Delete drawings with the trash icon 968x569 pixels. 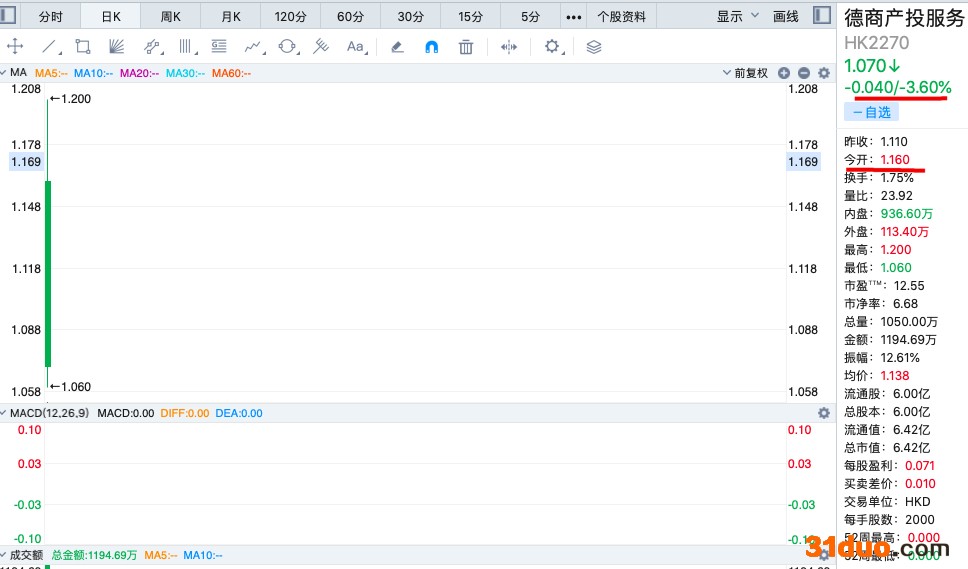466,46
